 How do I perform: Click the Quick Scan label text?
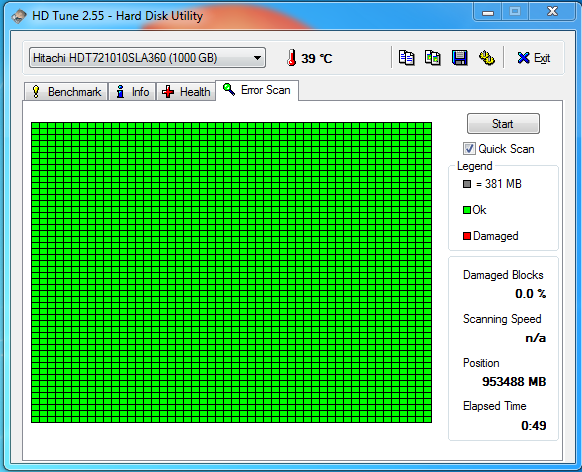(x=506, y=149)
